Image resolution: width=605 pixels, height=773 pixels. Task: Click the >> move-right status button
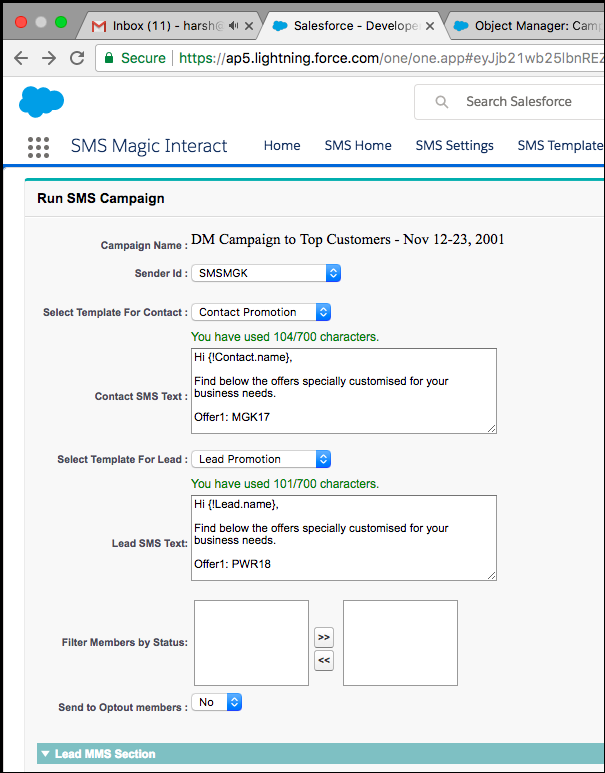pyautogui.click(x=324, y=637)
